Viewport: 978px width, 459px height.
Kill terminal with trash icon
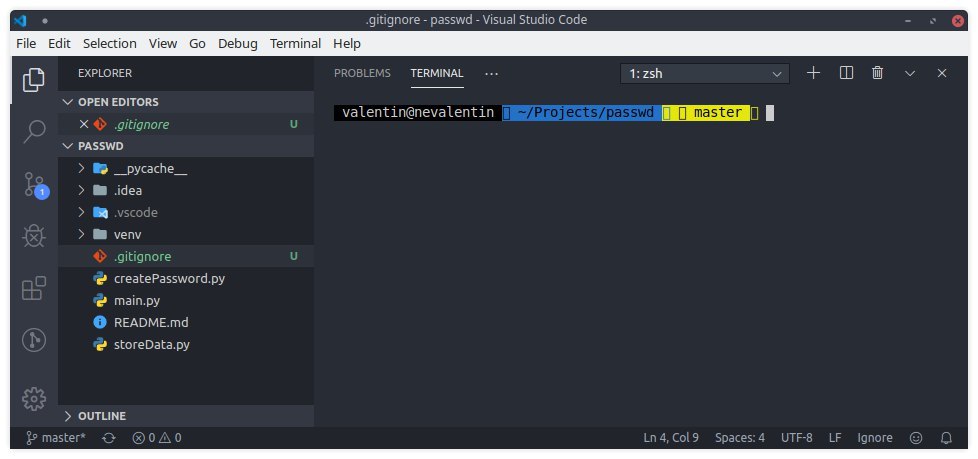878,73
